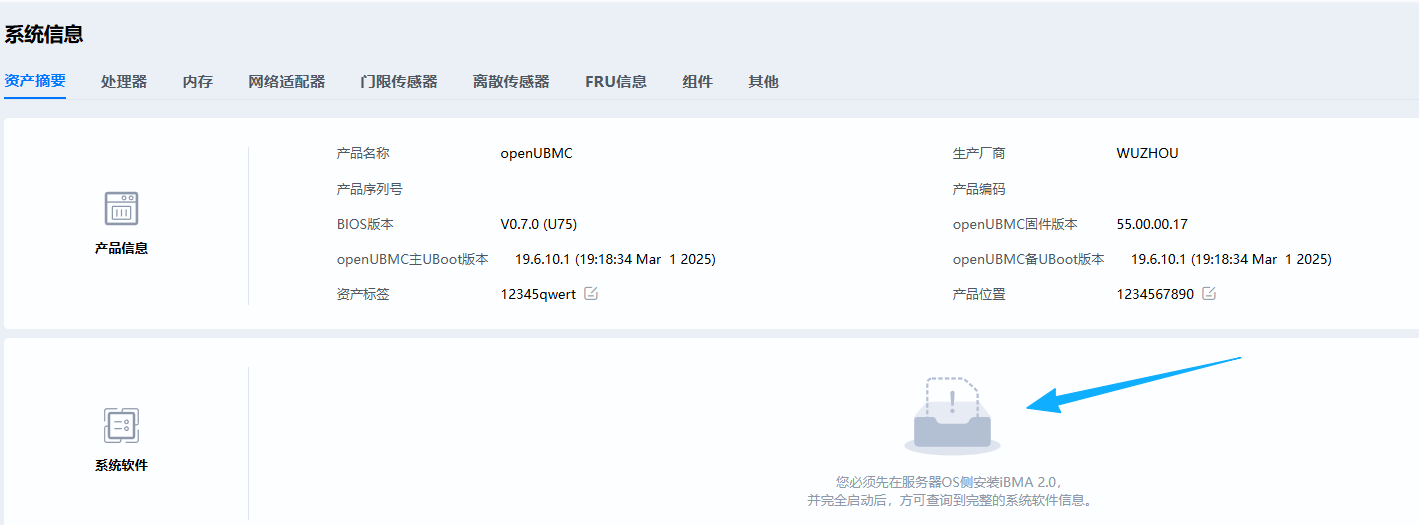Open the 其他 tab
The image size is (1419, 525).
[763, 82]
